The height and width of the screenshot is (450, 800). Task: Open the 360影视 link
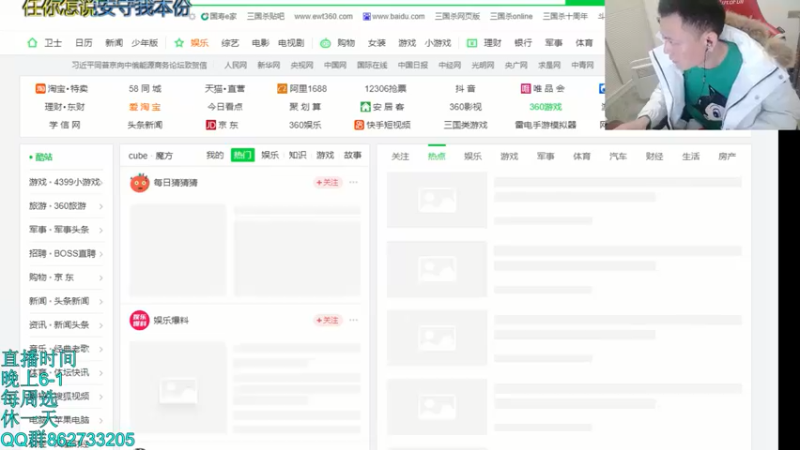pyautogui.click(x=465, y=107)
